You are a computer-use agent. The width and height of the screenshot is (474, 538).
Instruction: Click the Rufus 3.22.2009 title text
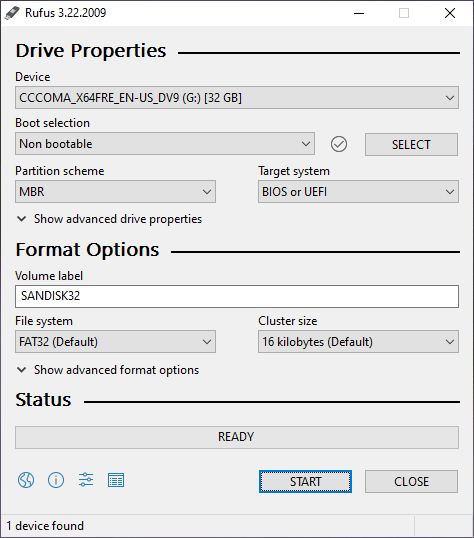point(66,13)
